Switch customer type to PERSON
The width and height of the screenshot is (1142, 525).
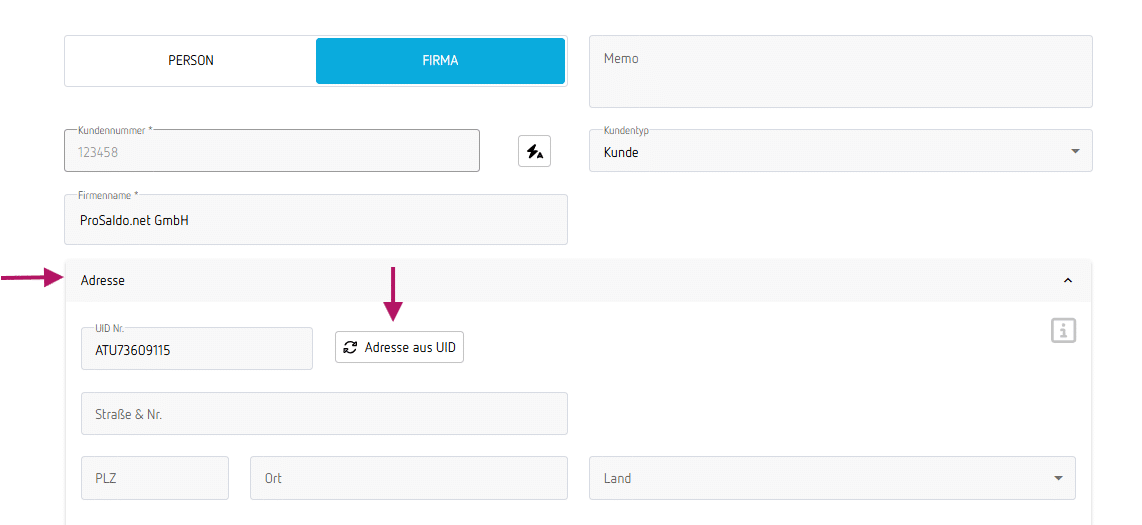pyautogui.click(x=191, y=61)
